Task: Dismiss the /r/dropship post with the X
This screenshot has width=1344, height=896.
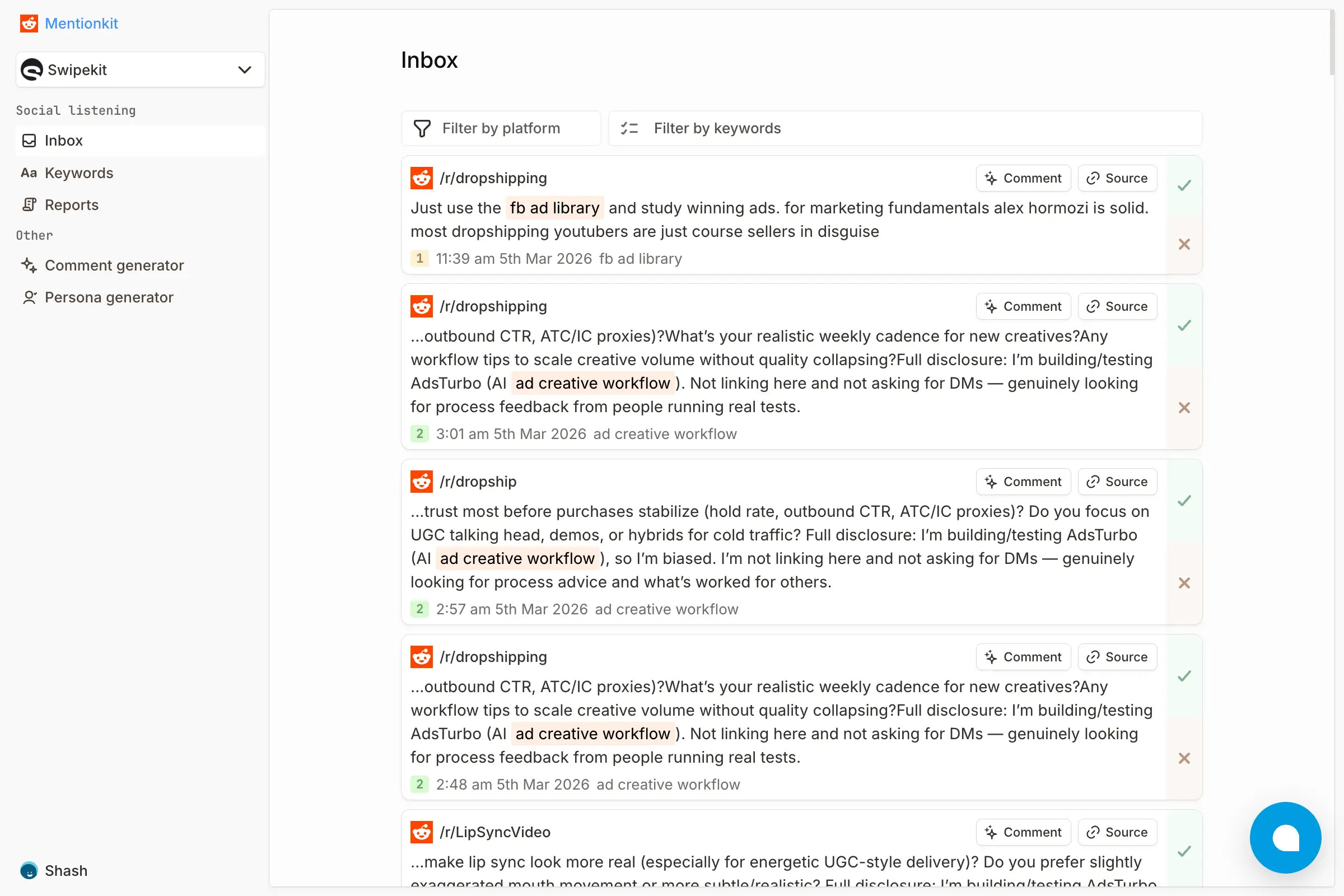Action: (1184, 583)
